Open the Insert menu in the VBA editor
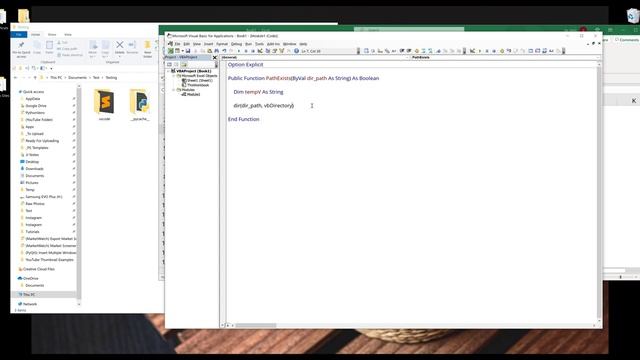The width and height of the screenshot is (640, 360). coord(209,44)
